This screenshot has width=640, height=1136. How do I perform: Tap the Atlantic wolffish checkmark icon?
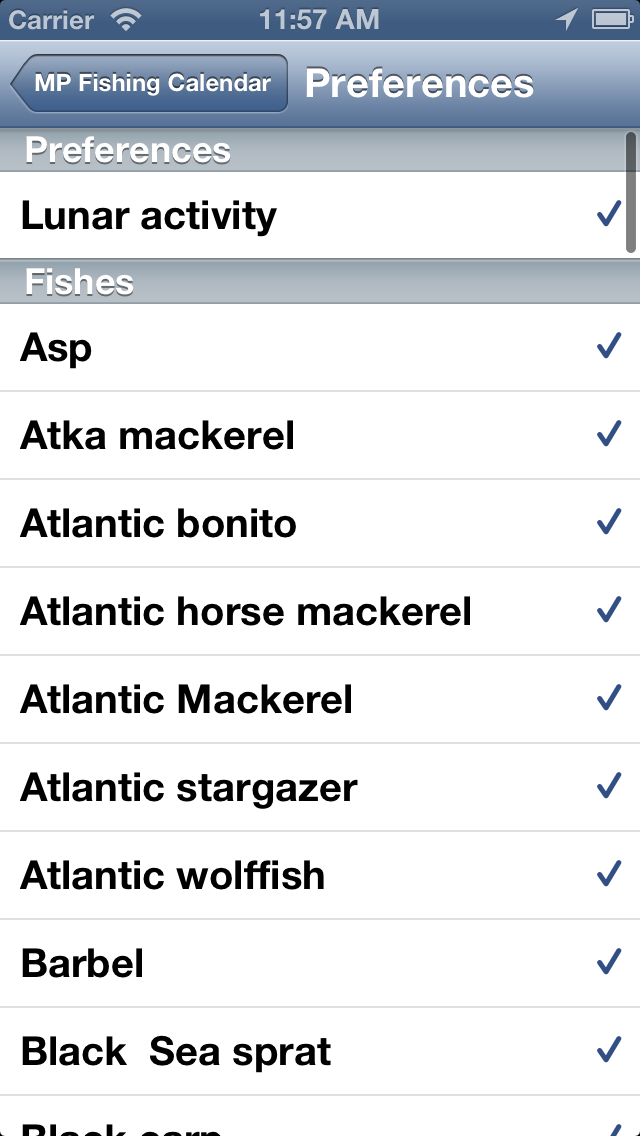click(x=609, y=874)
